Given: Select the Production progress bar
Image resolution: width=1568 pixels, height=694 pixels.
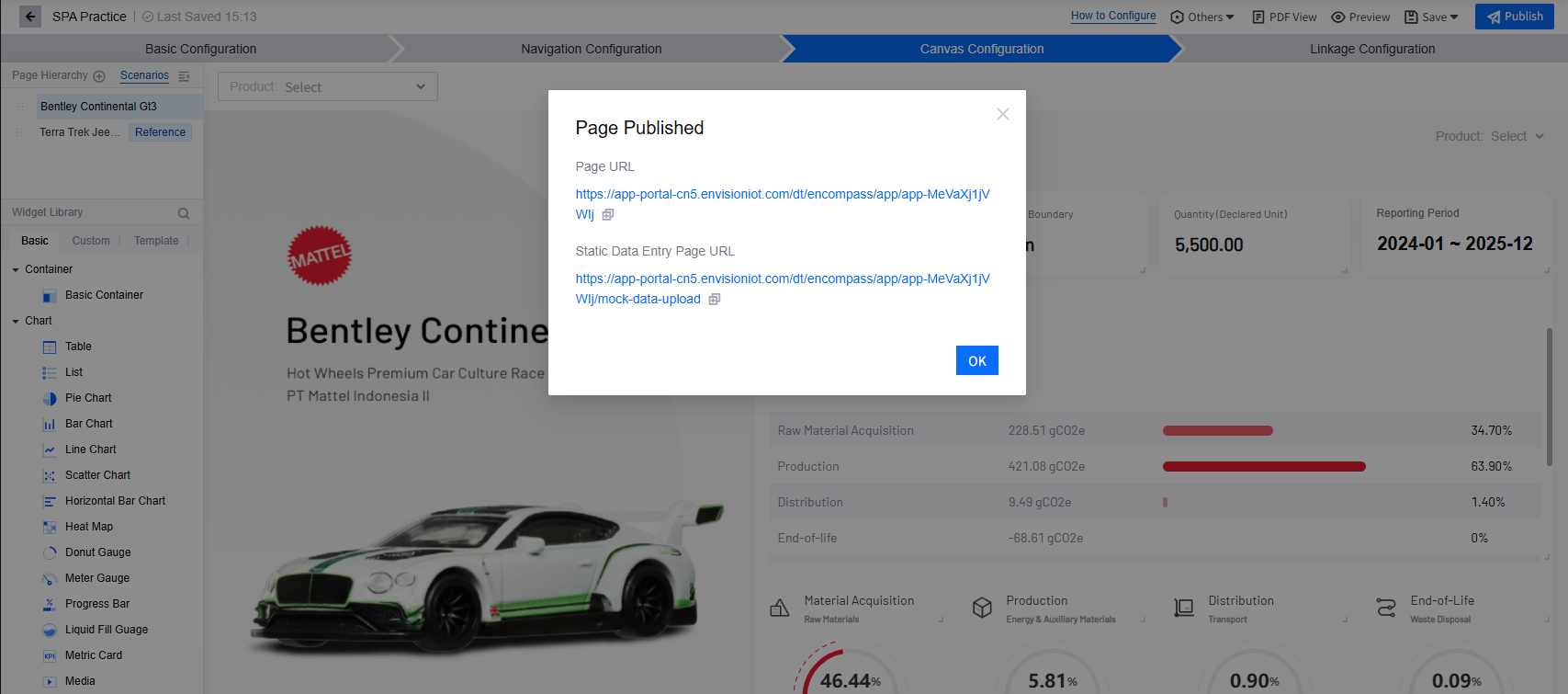Looking at the screenshot, I should click(x=1264, y=467).
